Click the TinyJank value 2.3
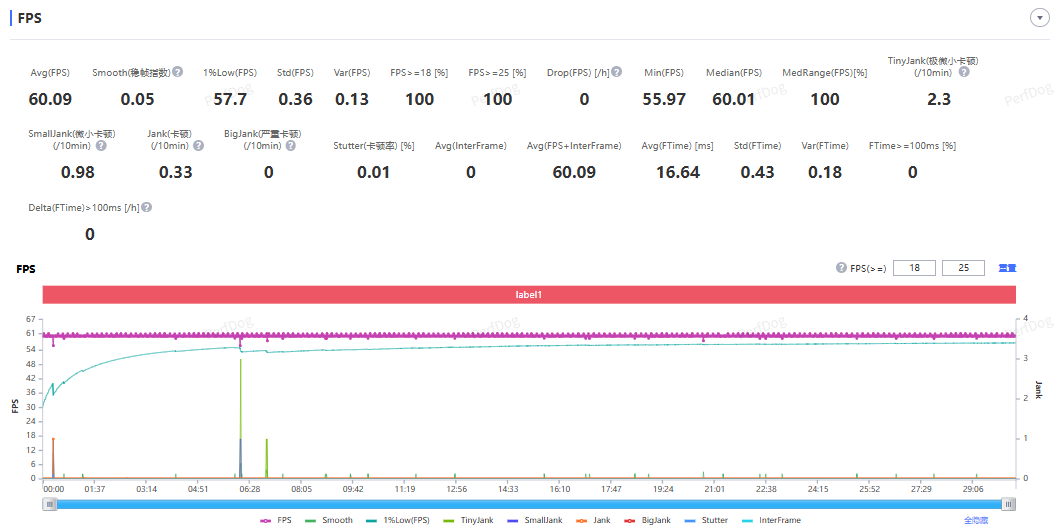1058x528 pixels. (x=939, y=99)
